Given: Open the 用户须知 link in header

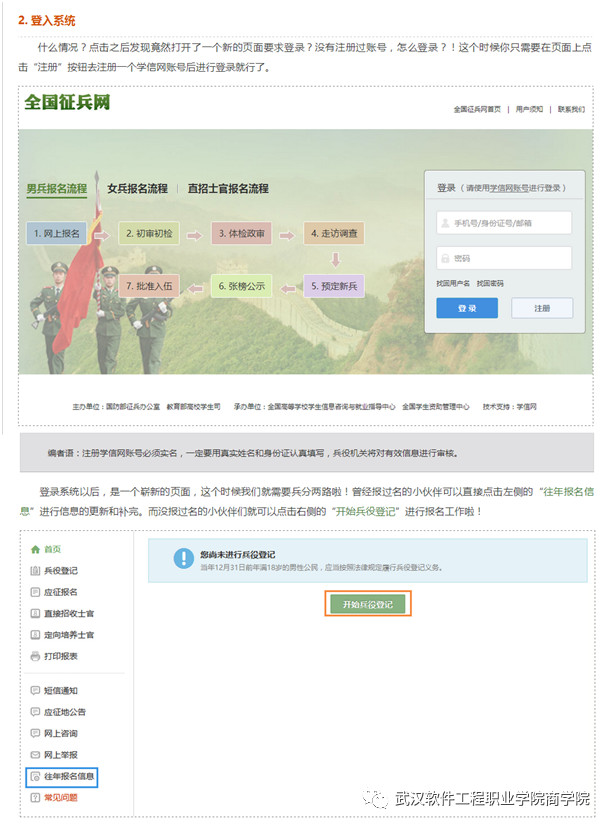Looking at the screenshot, I should 529,109.
